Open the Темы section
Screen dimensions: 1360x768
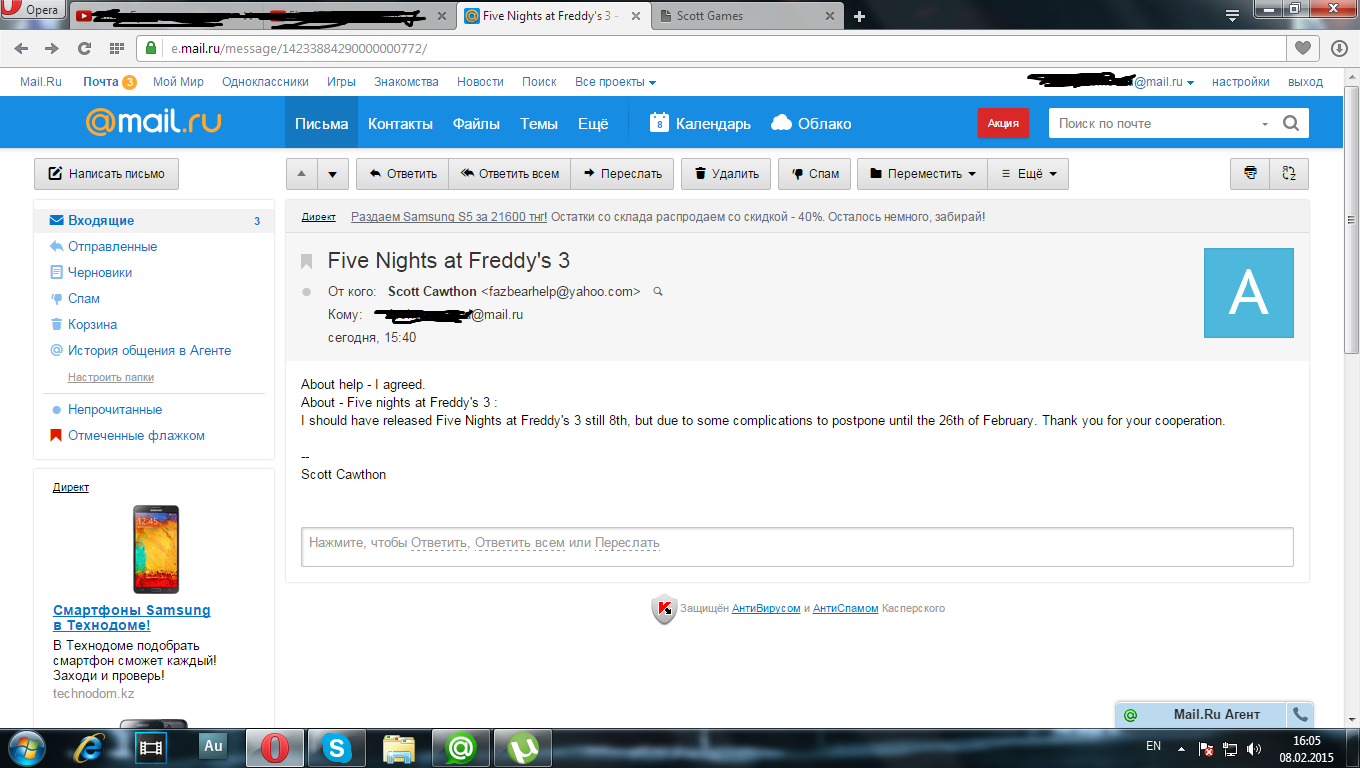(539, 123)
